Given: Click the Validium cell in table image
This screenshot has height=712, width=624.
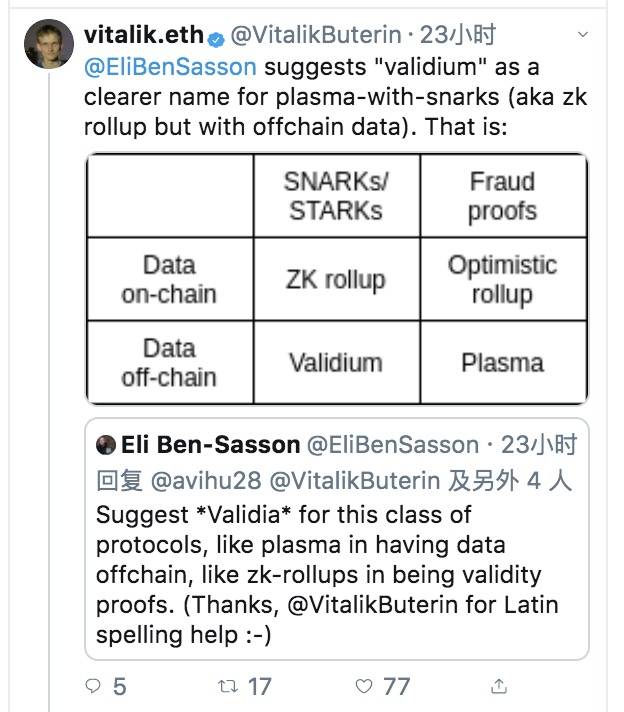Looking at the screenshot, I should [337, 362].
